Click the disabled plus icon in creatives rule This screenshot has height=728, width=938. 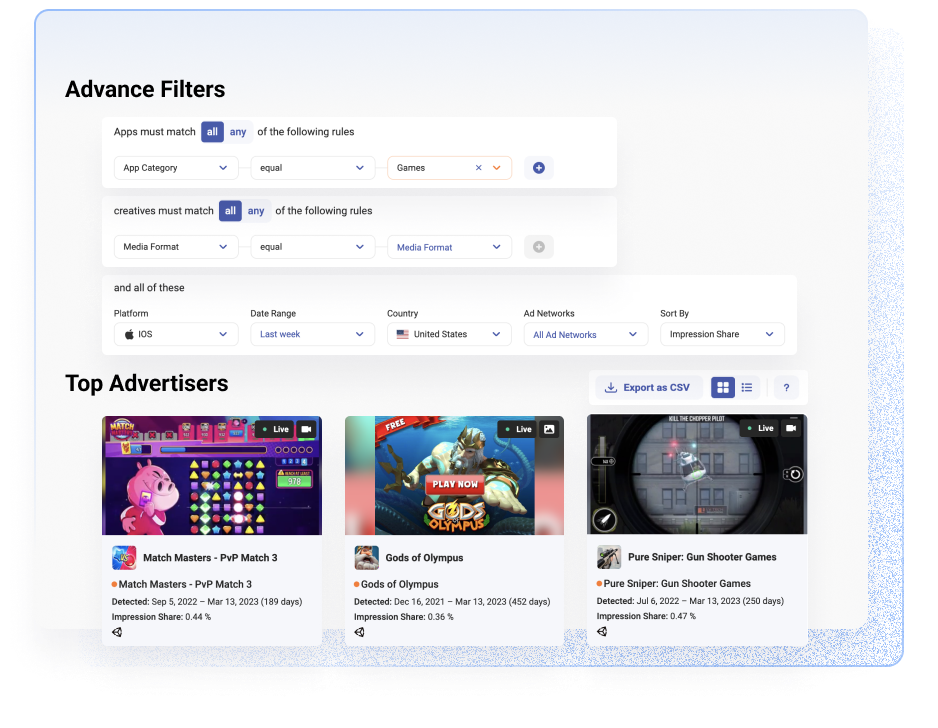[538, 247]
